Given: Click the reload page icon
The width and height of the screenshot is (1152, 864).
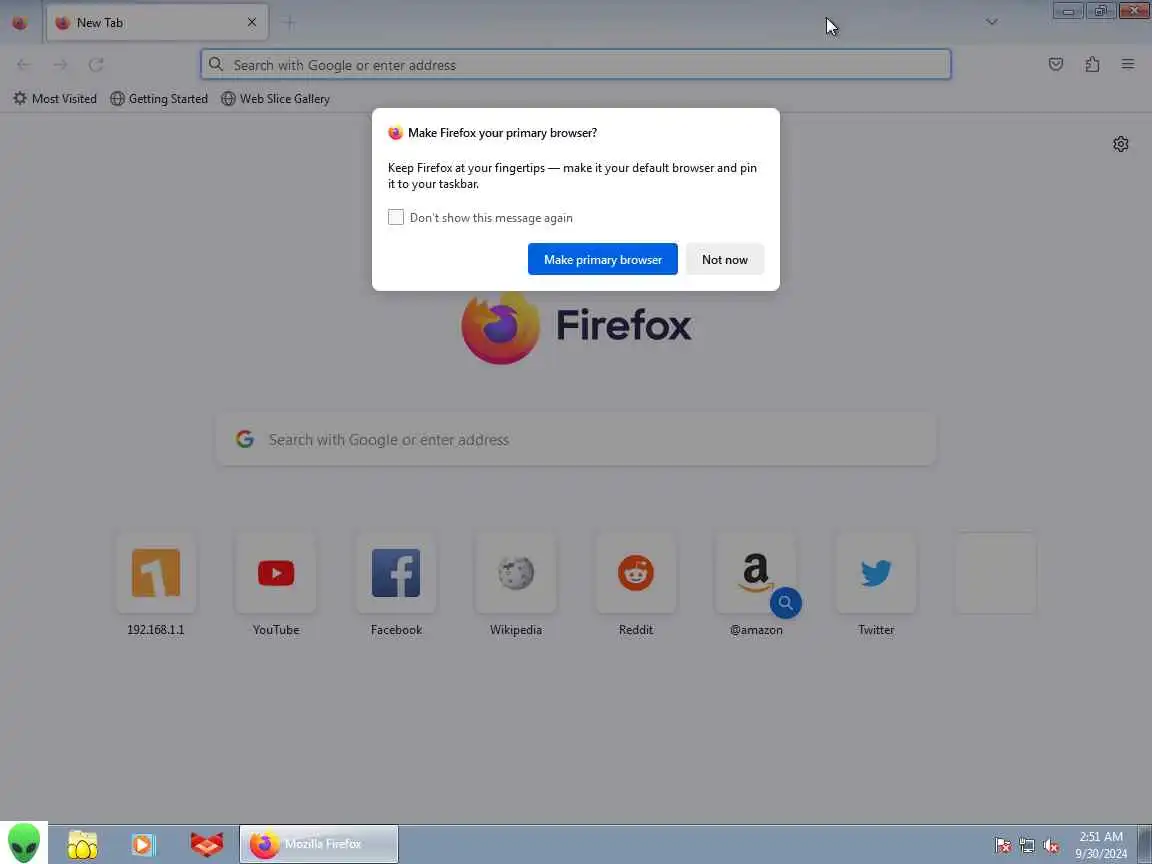Looking at the screenshot, I should pyautogui.click(x=96, y=65).
